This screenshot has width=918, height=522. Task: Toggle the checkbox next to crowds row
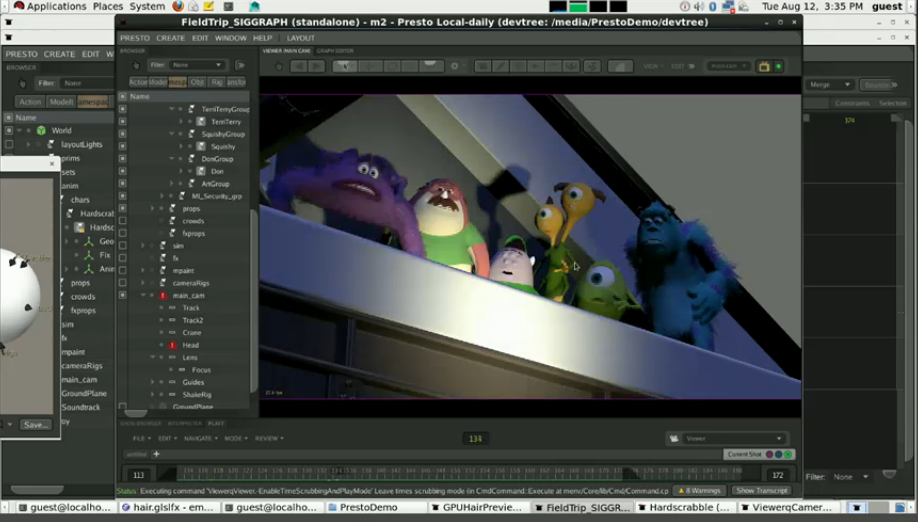(x=123, y=221)
